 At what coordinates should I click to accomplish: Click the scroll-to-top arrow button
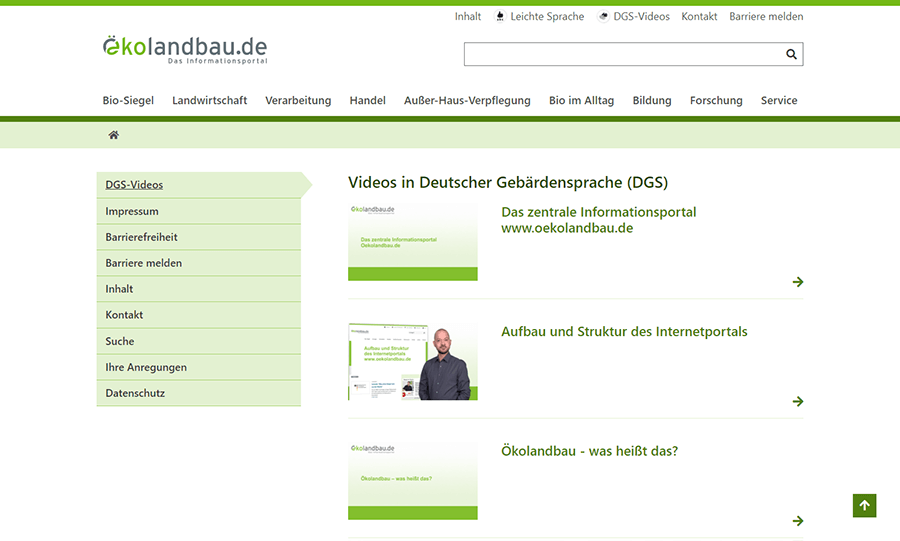864,506
